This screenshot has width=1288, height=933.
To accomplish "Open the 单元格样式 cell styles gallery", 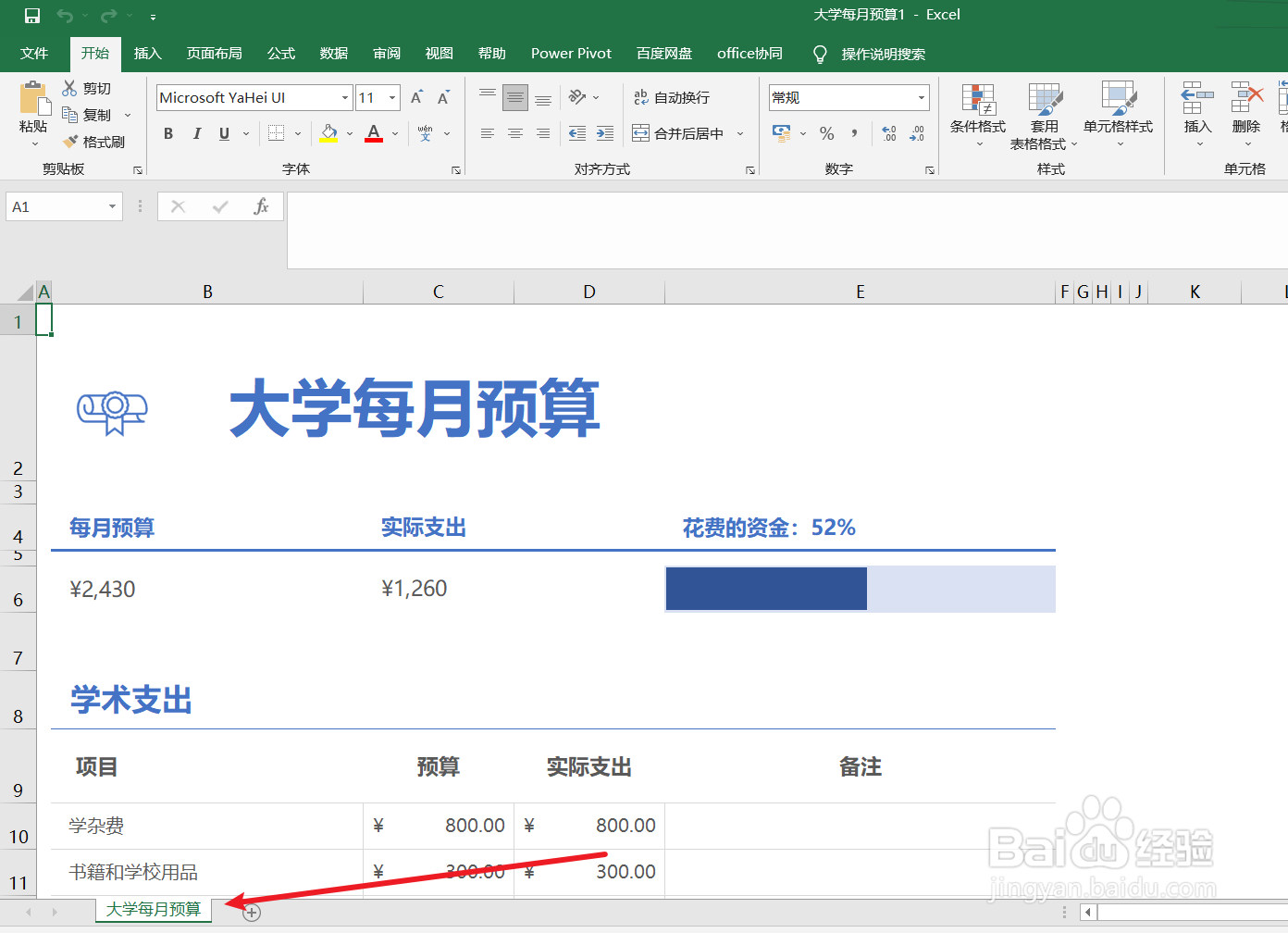I will (1119, 114).
